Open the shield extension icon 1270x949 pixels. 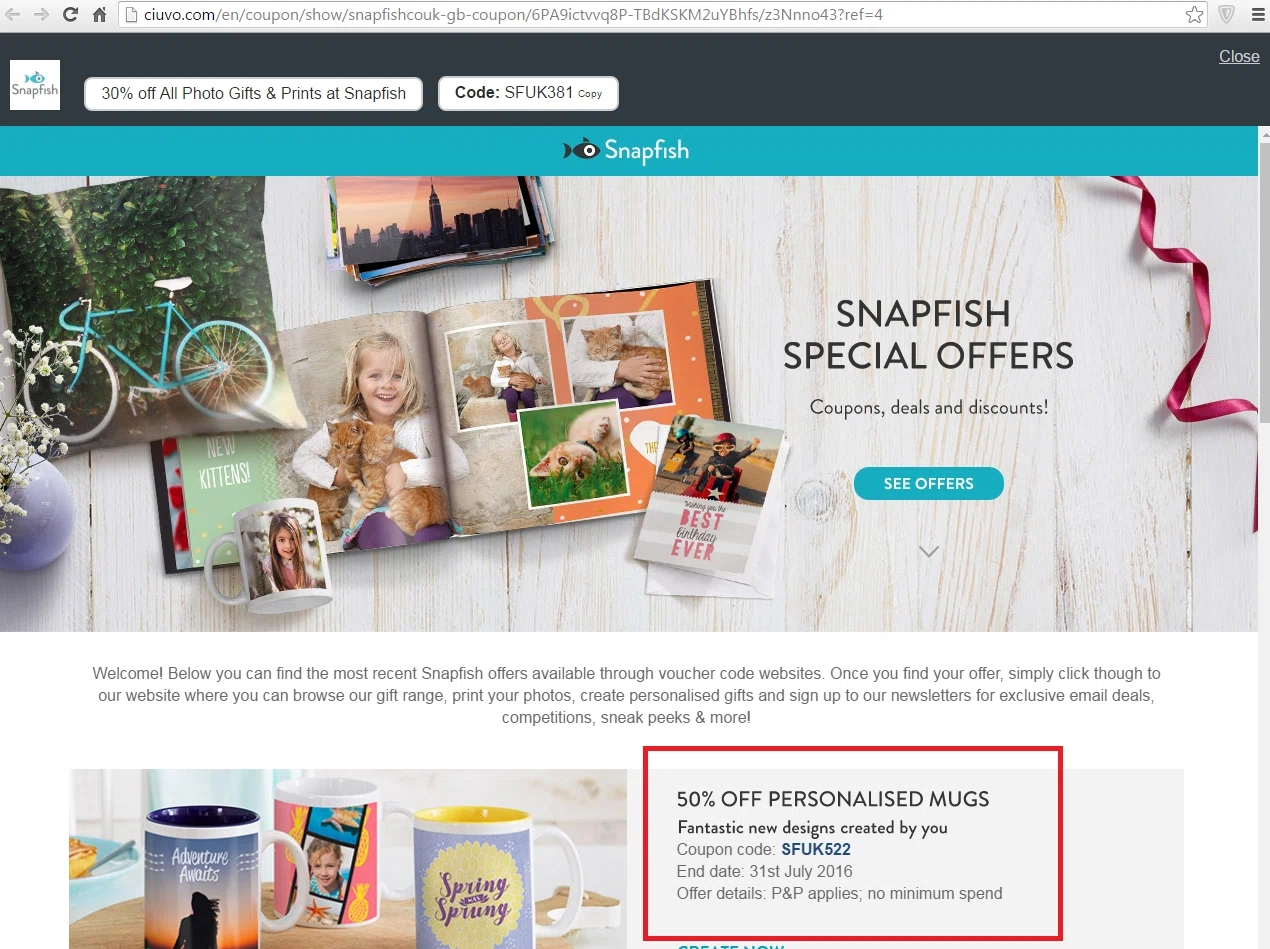click(x=1226, y=15)
